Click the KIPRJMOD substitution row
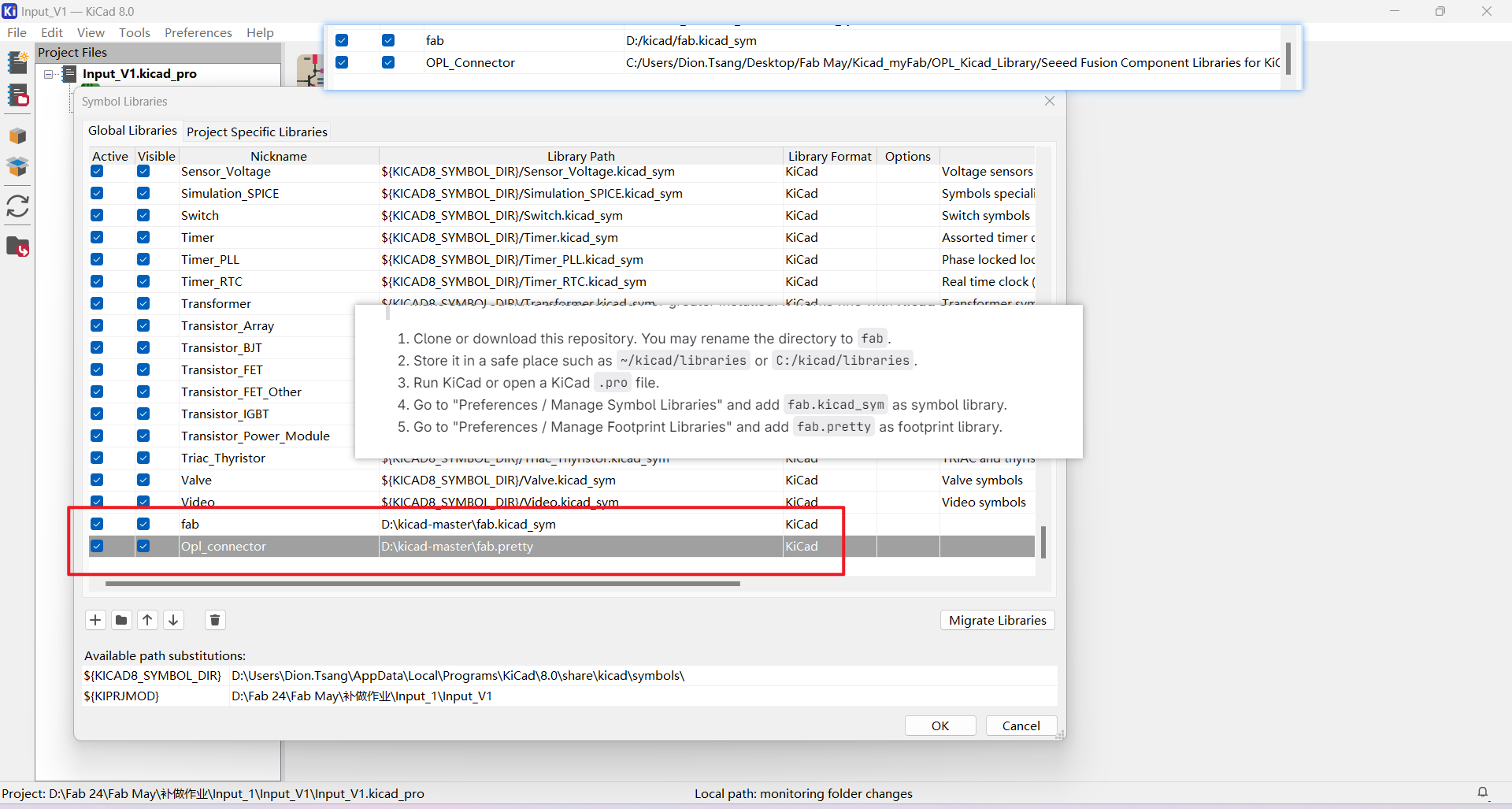 570,696
